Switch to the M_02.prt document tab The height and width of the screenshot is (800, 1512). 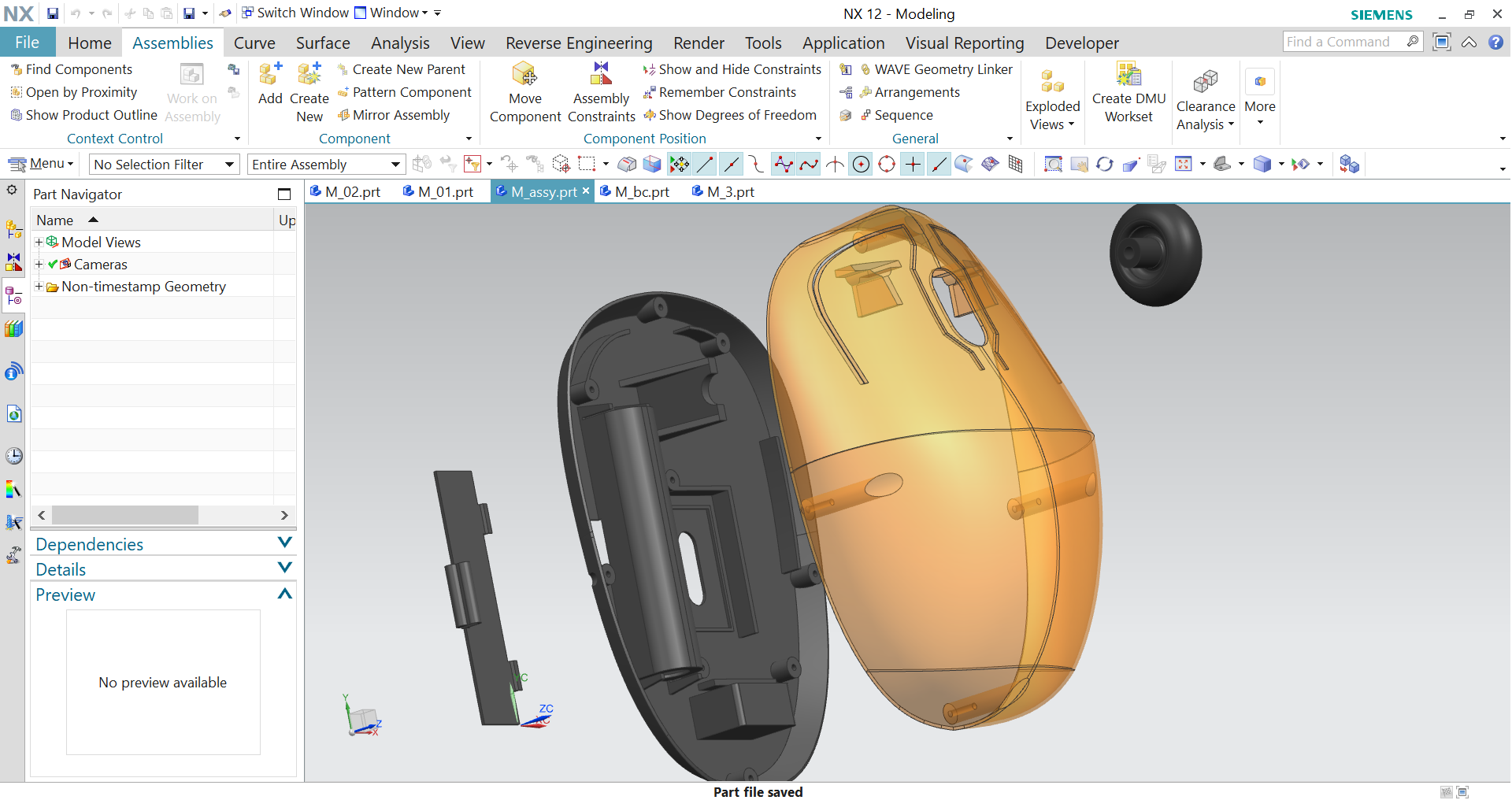click(346, 191)
